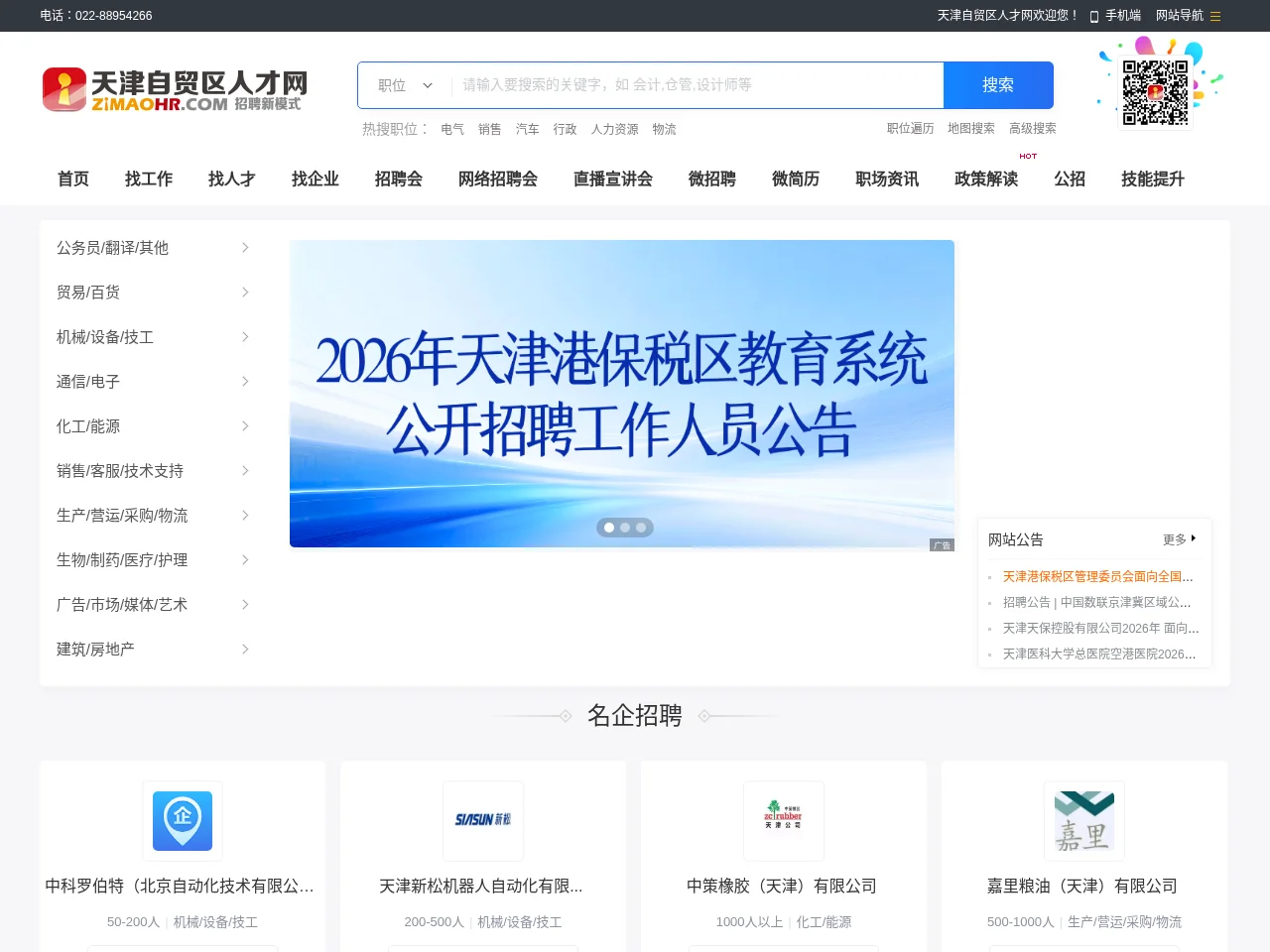Image resolution: width=1270 pixels, height=952 pixels.
Task: Click hot search term 电气
Action: (x=452, y=130)
